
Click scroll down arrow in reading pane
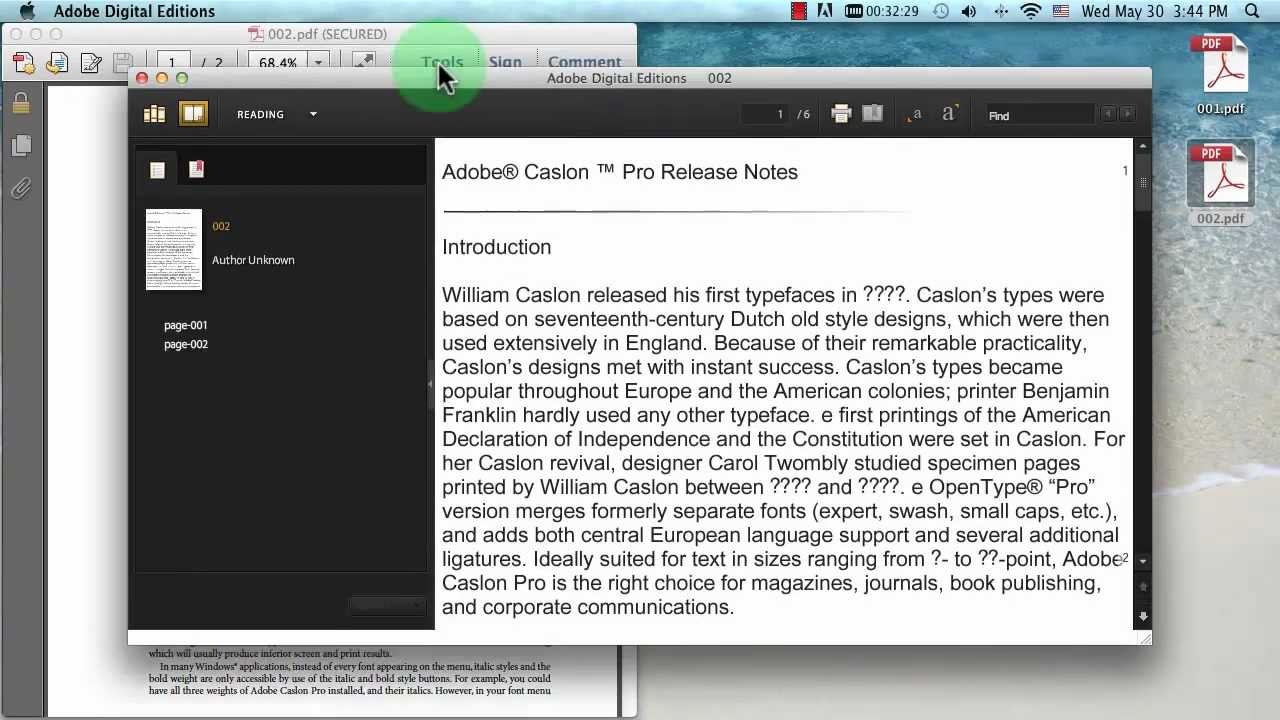[x=1143, y=562]
